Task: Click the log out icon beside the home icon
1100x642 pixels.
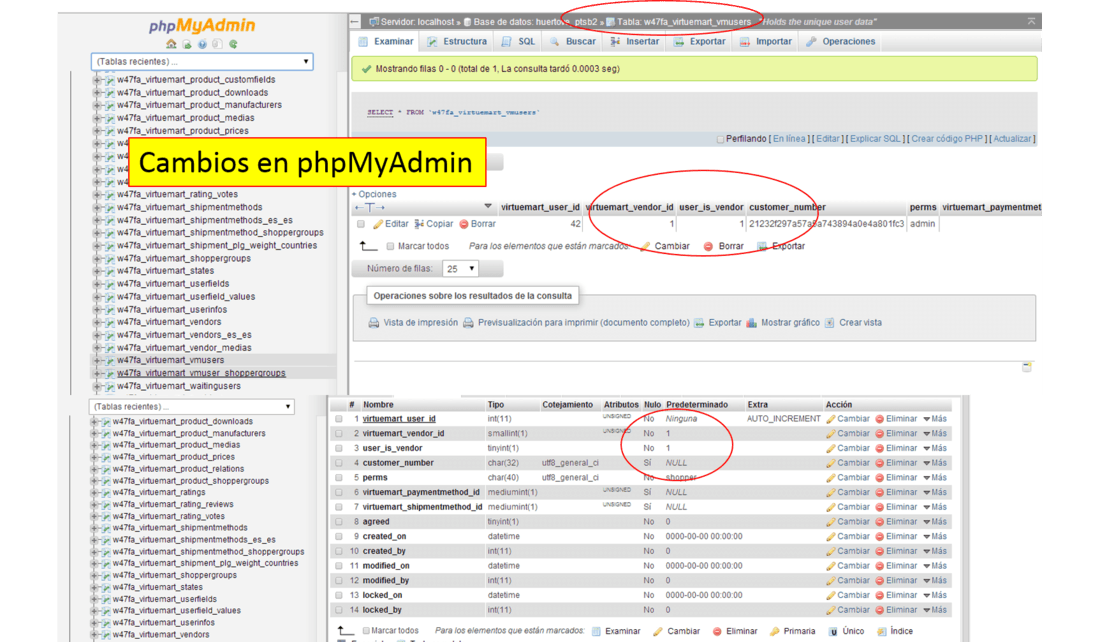Action: click(187, 44)
